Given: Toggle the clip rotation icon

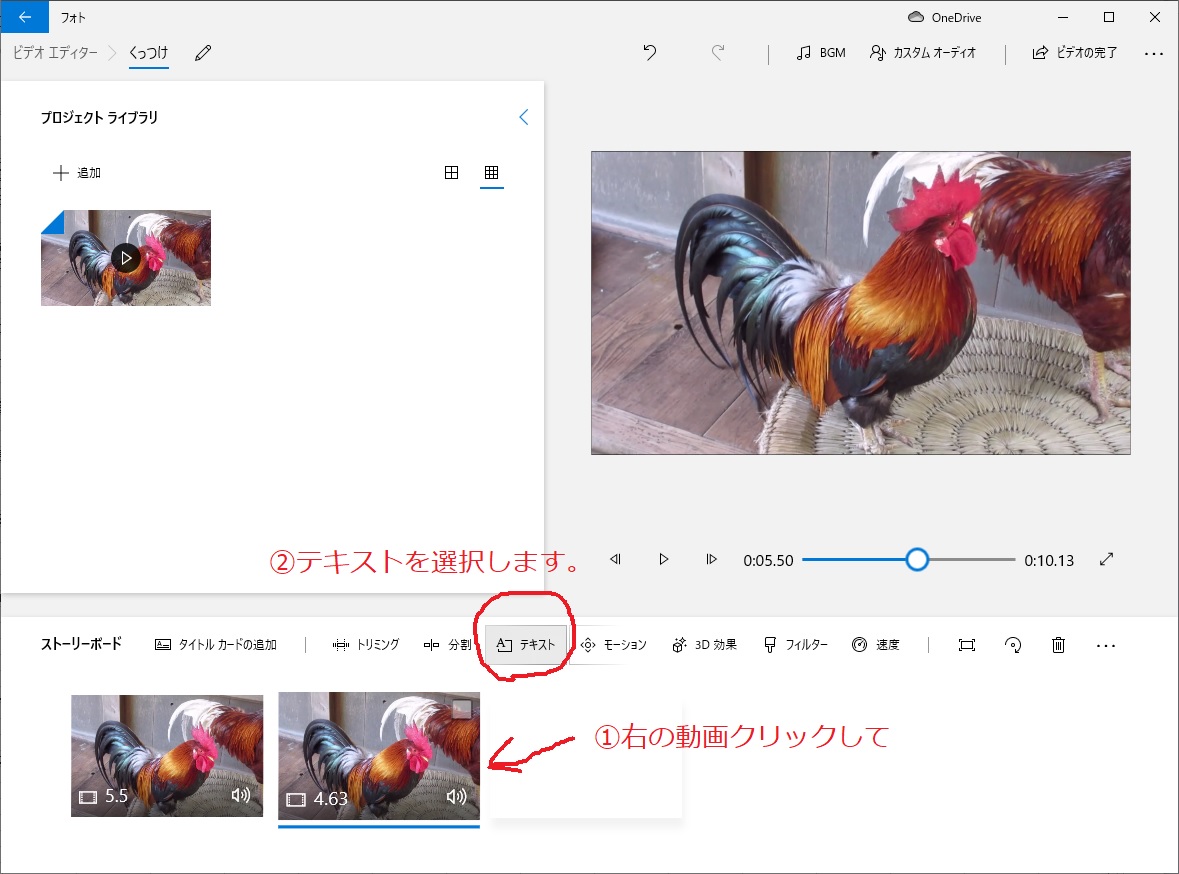Looking at the screenshot, I should [1012, 645].
